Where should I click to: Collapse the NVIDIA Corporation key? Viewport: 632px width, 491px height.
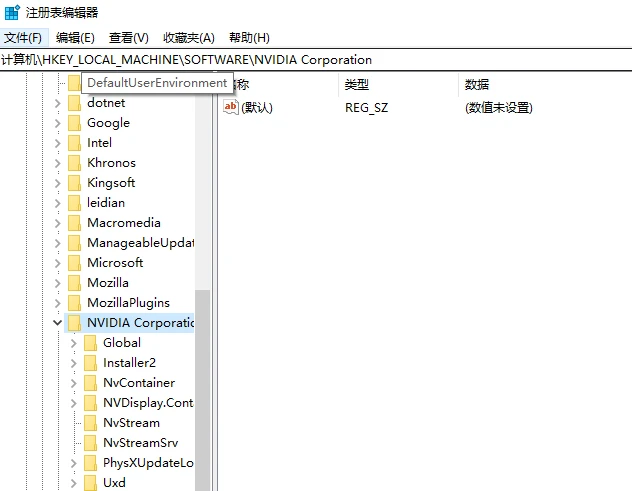pos(57,322)
